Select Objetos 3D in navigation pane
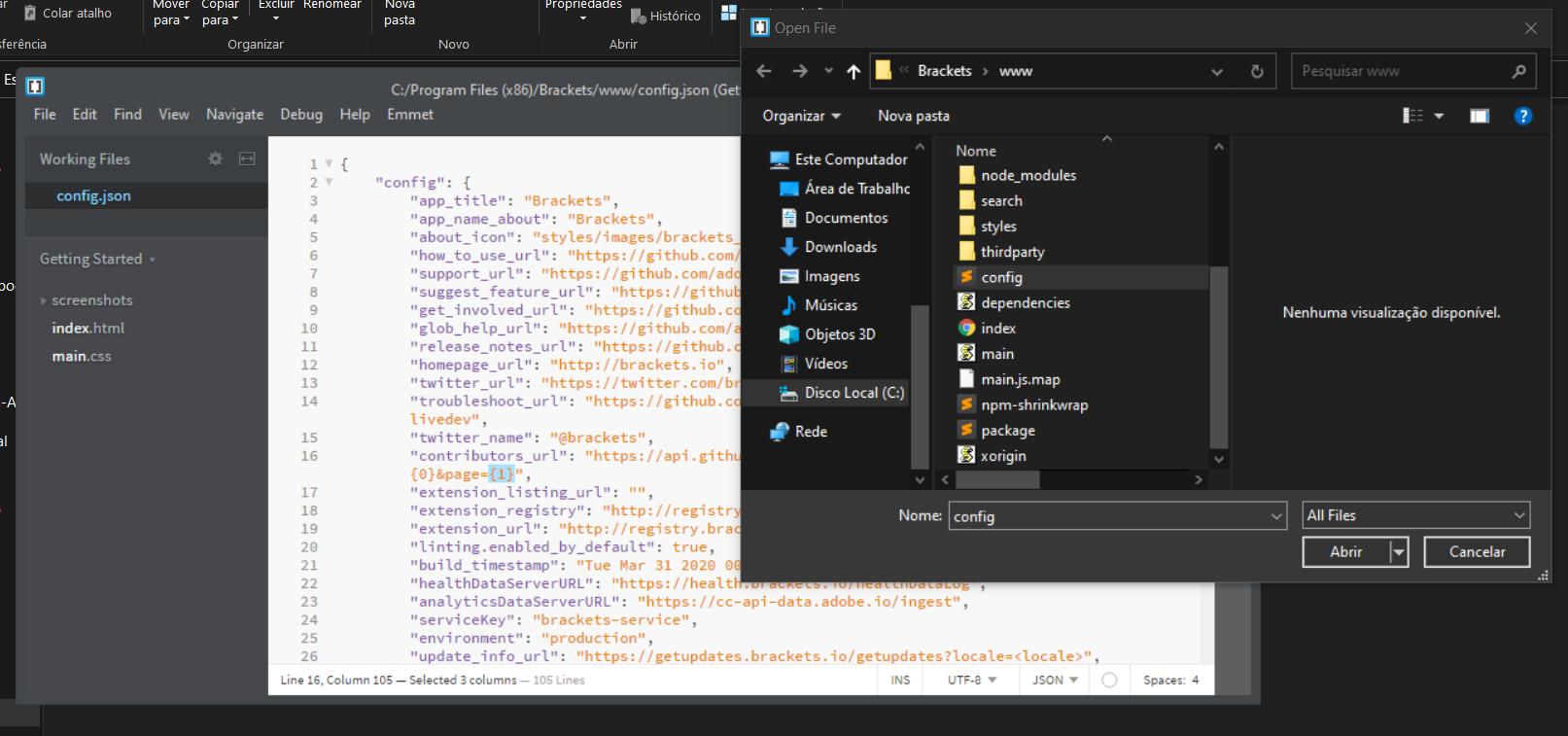The height and width of the screenshot is (736, 1568). coord(828,334)
